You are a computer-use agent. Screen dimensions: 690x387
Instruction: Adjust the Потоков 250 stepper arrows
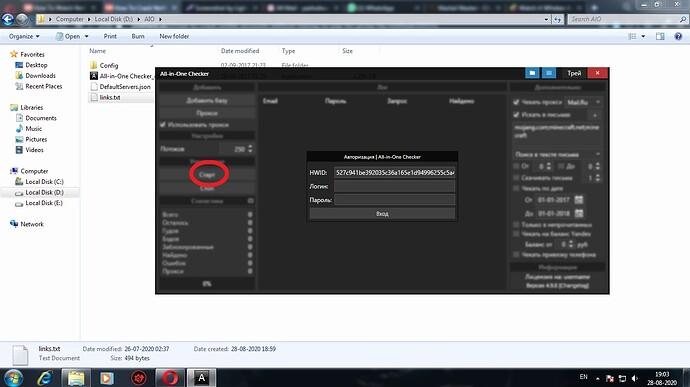pos(250,149)
